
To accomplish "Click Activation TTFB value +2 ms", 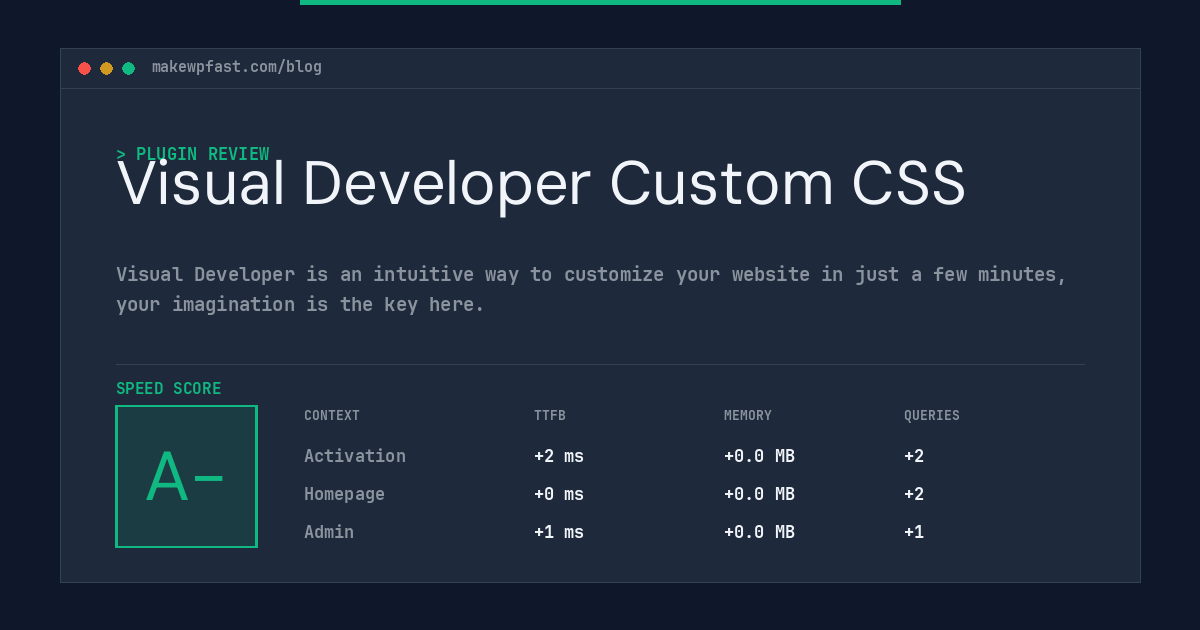I will (559, 456).
